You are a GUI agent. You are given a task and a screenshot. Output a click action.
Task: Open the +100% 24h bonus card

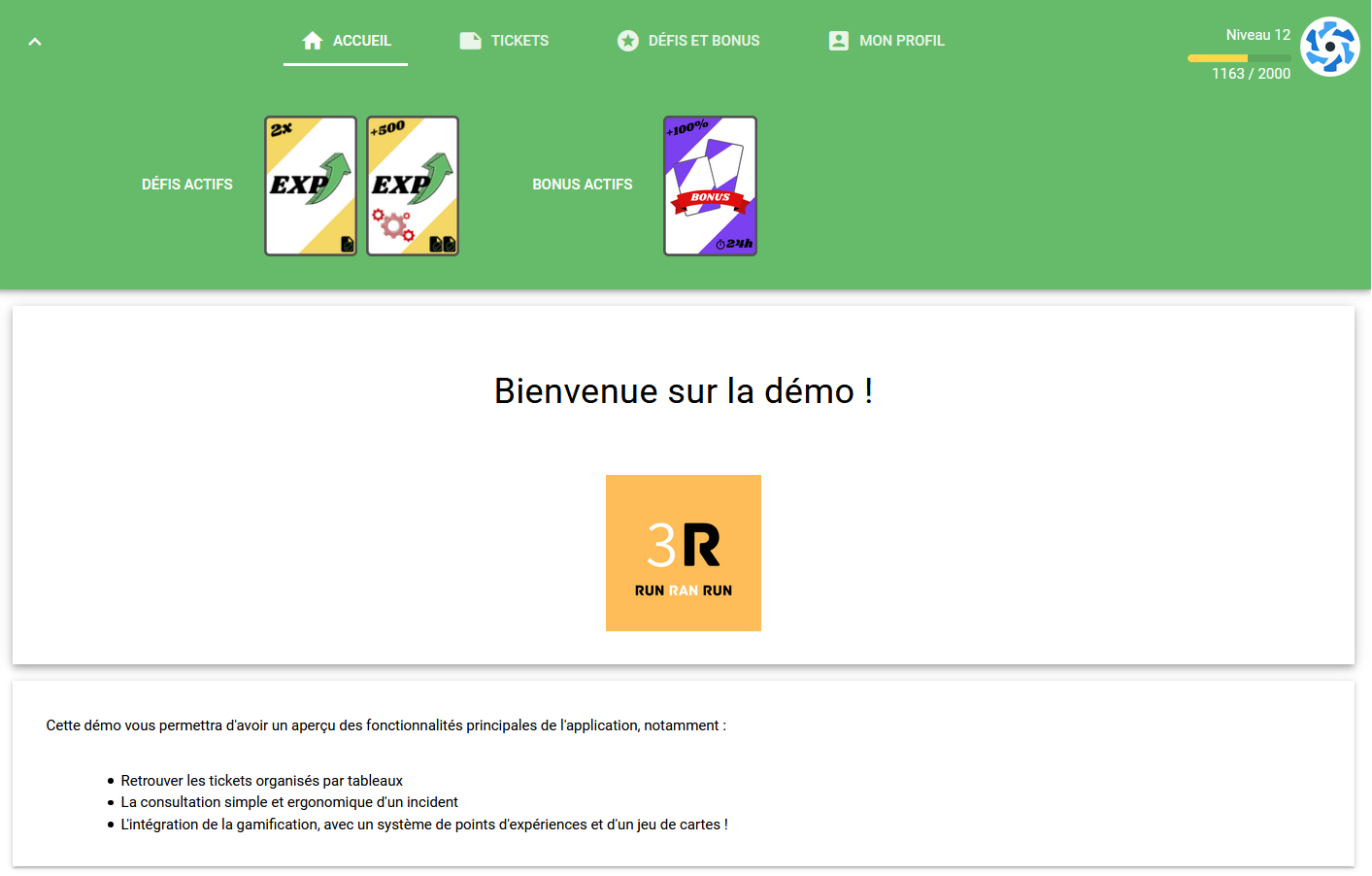[710, 185]
